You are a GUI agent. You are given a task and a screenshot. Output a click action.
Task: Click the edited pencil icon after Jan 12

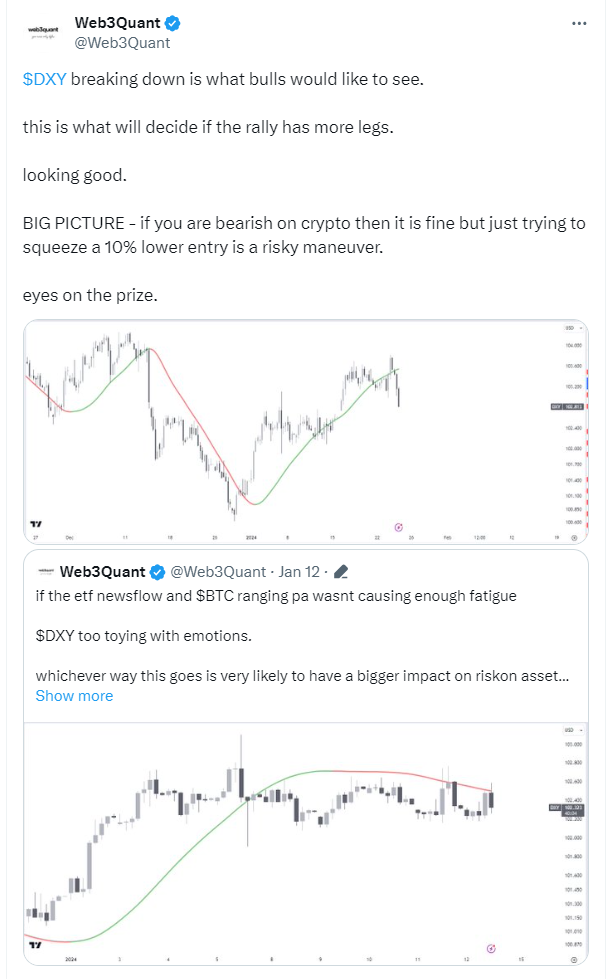click(x=341, y=571)
